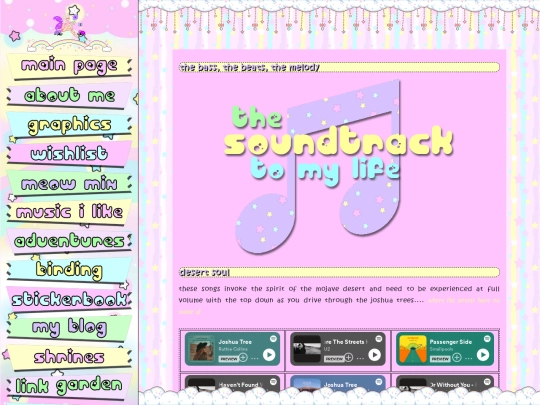Screen dimensions: 540x405
Task: Click Spotify logo on the blue Joshua Tree card
Action: [x=378, y=382]
